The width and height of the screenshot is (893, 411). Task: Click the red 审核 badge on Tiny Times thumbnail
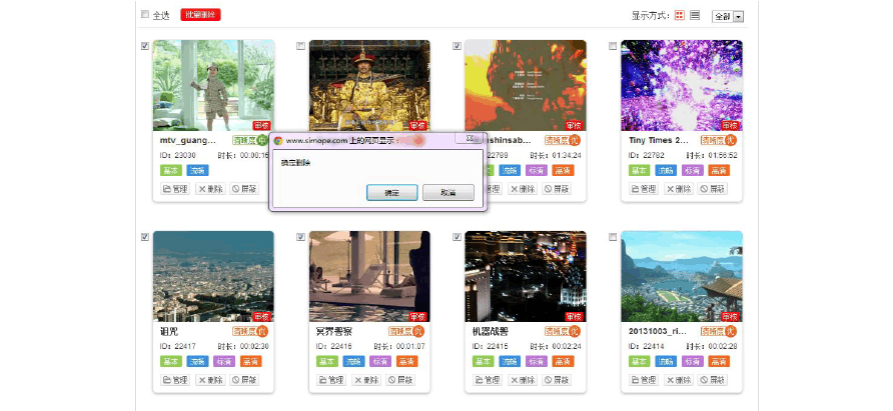[x=730, y=126]
